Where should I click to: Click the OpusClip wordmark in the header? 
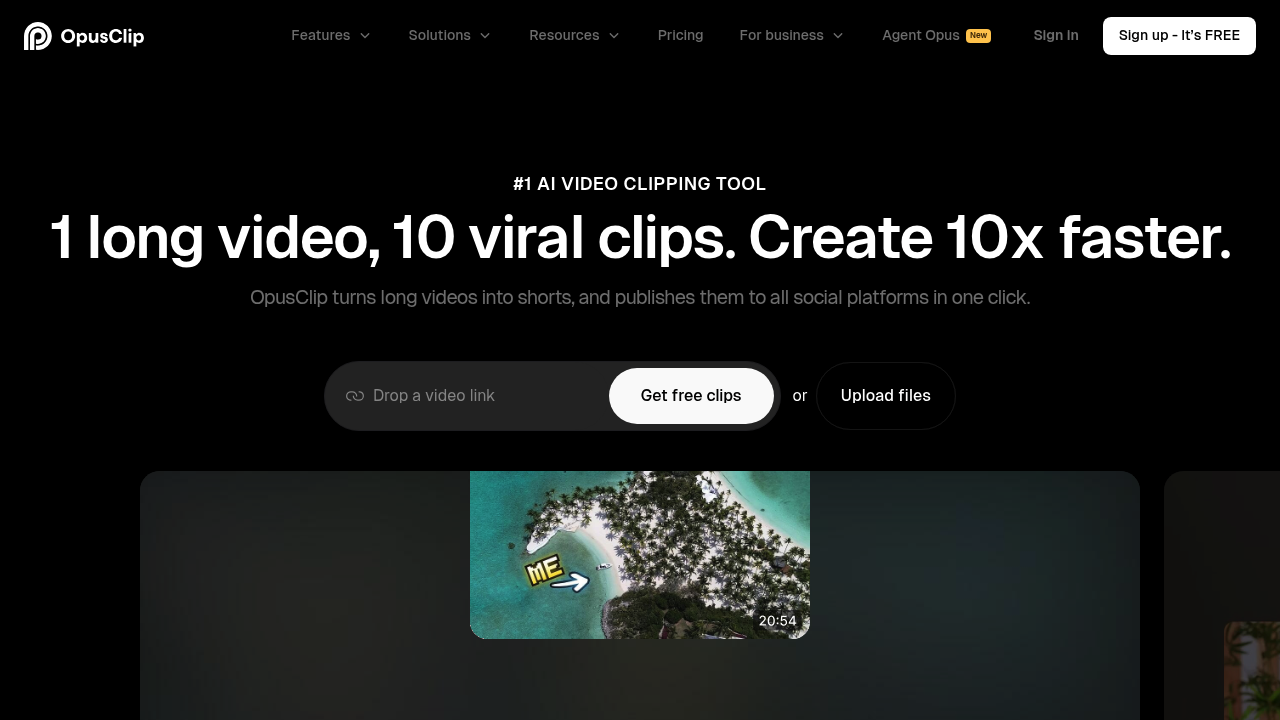[103, 36]
